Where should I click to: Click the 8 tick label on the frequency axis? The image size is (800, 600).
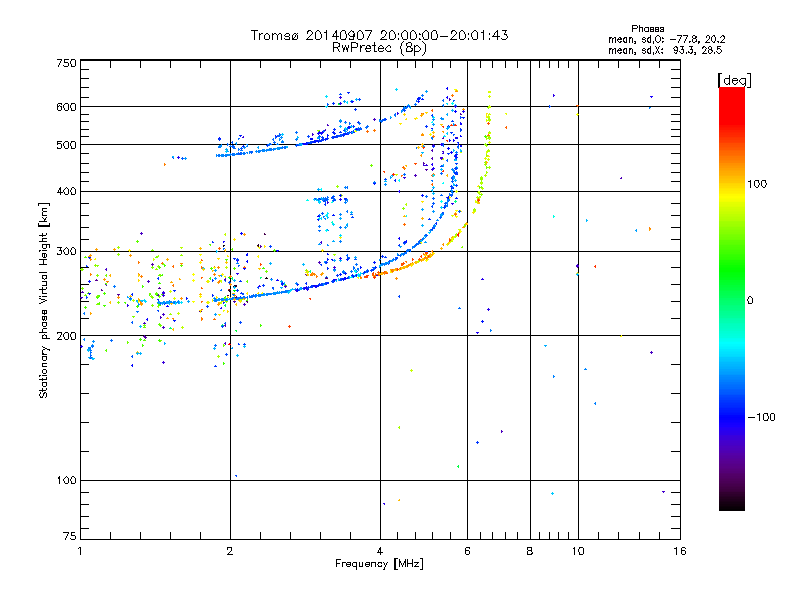[530, 551]
